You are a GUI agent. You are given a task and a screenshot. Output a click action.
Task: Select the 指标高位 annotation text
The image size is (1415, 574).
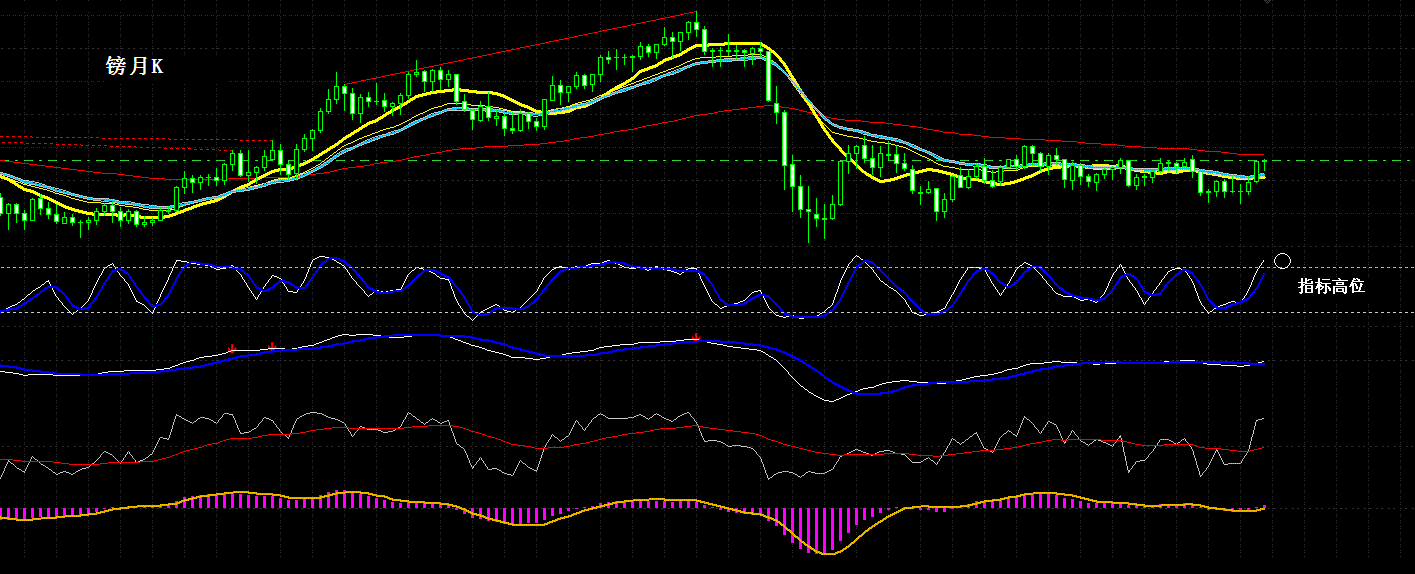click(x=1331, y=286)
